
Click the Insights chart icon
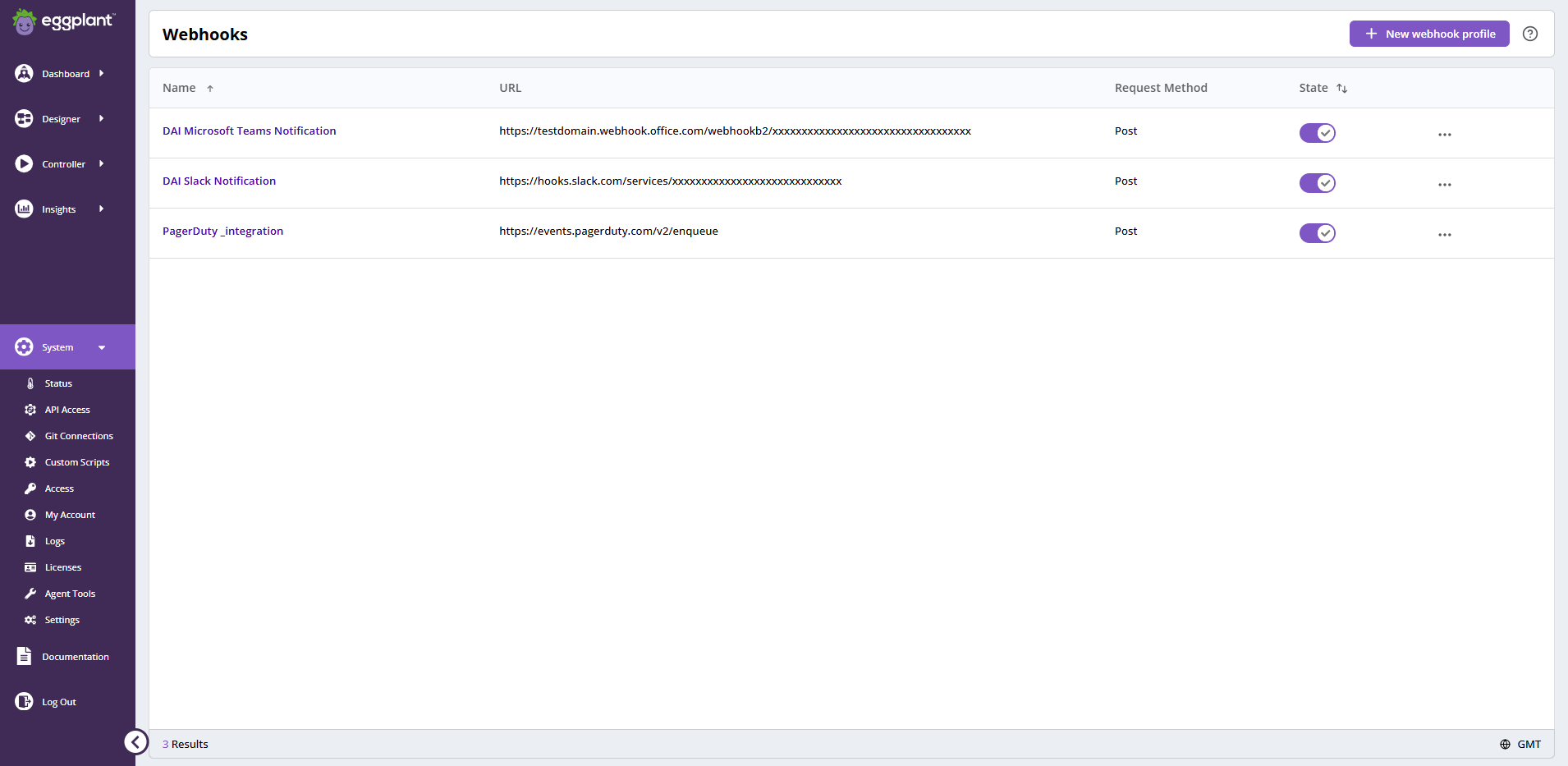point(24,209)
